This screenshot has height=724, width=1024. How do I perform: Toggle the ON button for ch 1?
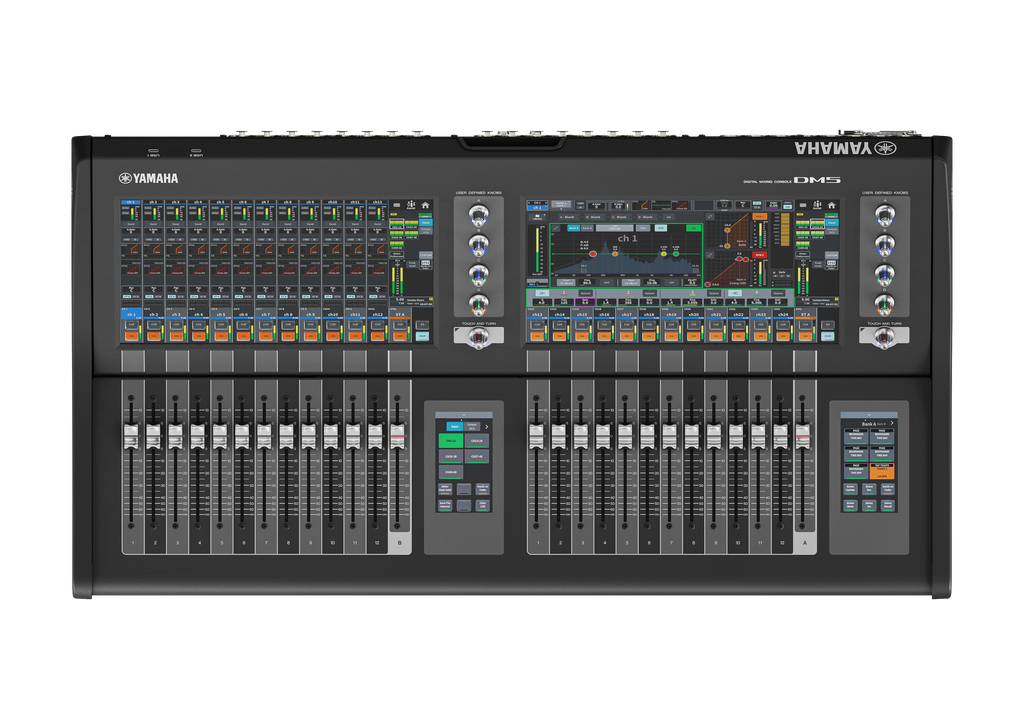131,336
